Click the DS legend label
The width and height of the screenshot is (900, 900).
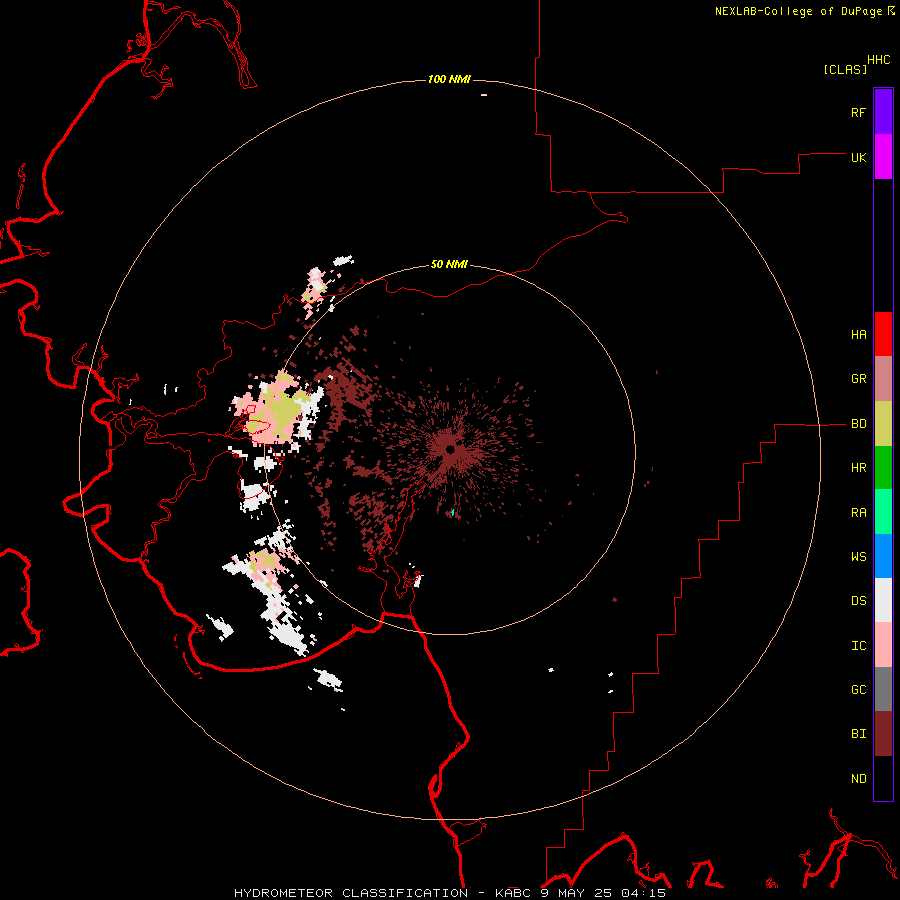pos(858,600)
